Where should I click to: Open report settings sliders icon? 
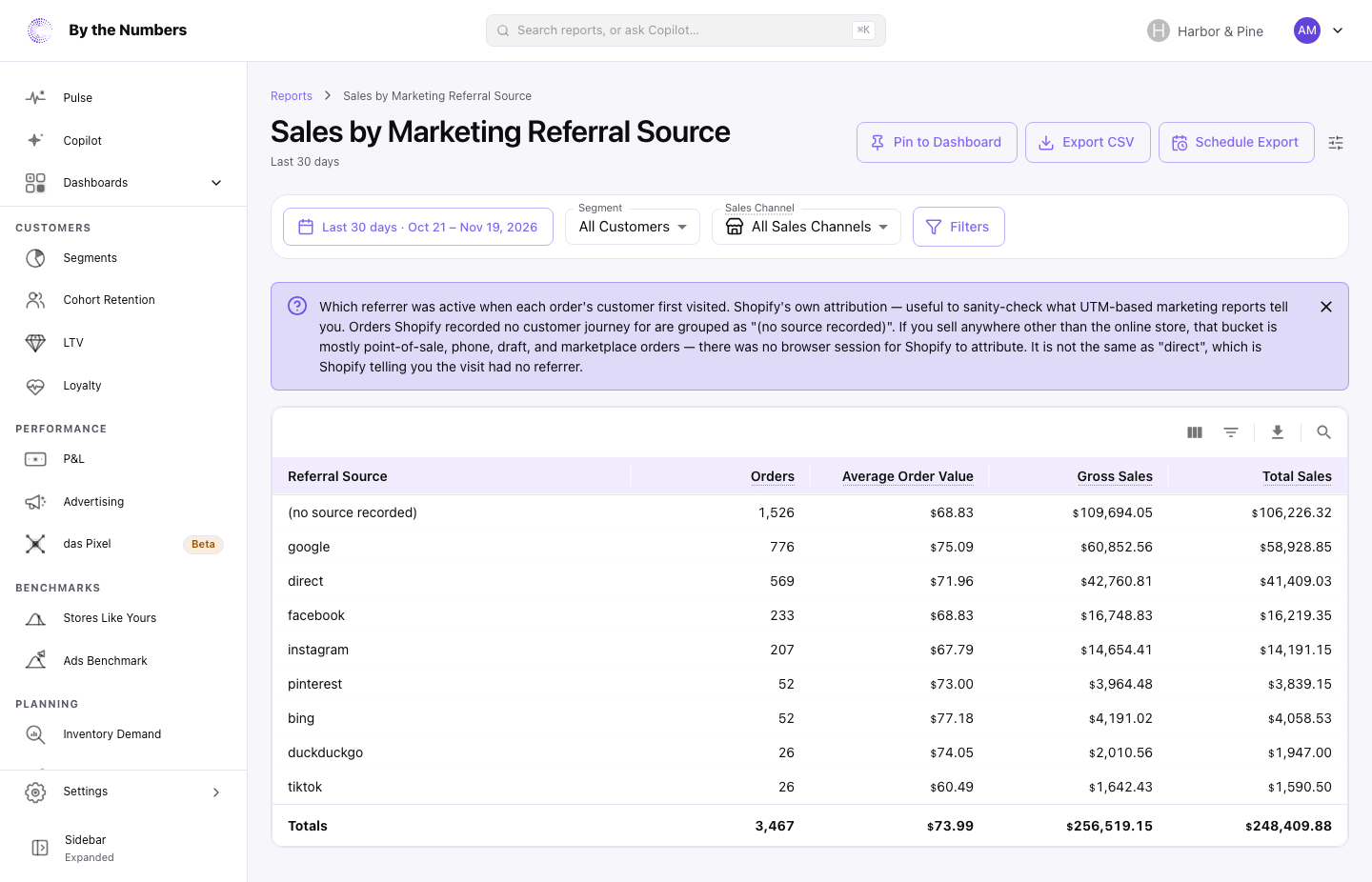click(x=1336, y=143)
